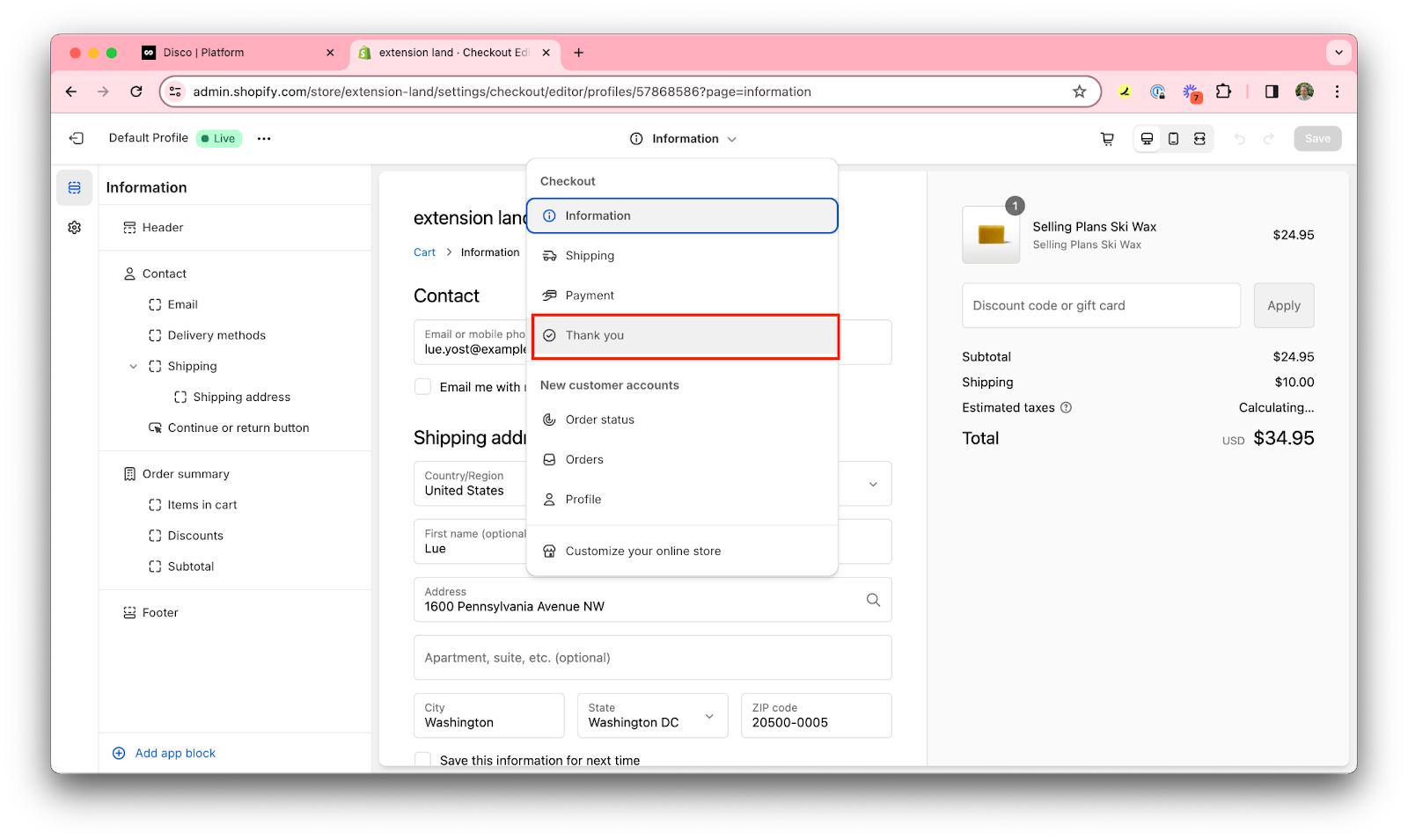Screen dimensions: 1408x840
Task: Select Thank you in the page menu
Action: (x=685, y=335)
